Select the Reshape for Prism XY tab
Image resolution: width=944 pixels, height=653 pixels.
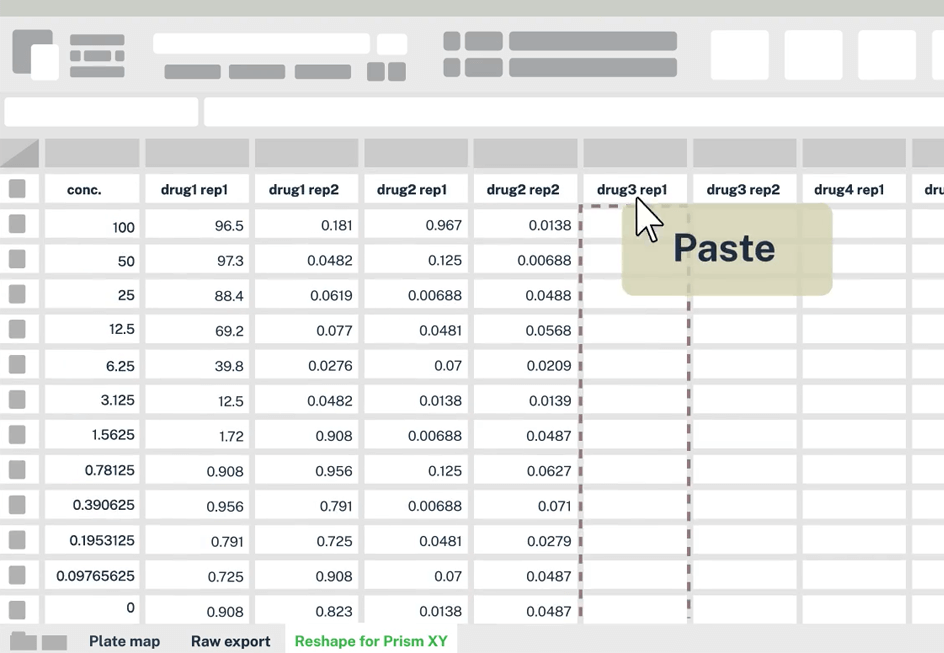coord(371,641)
